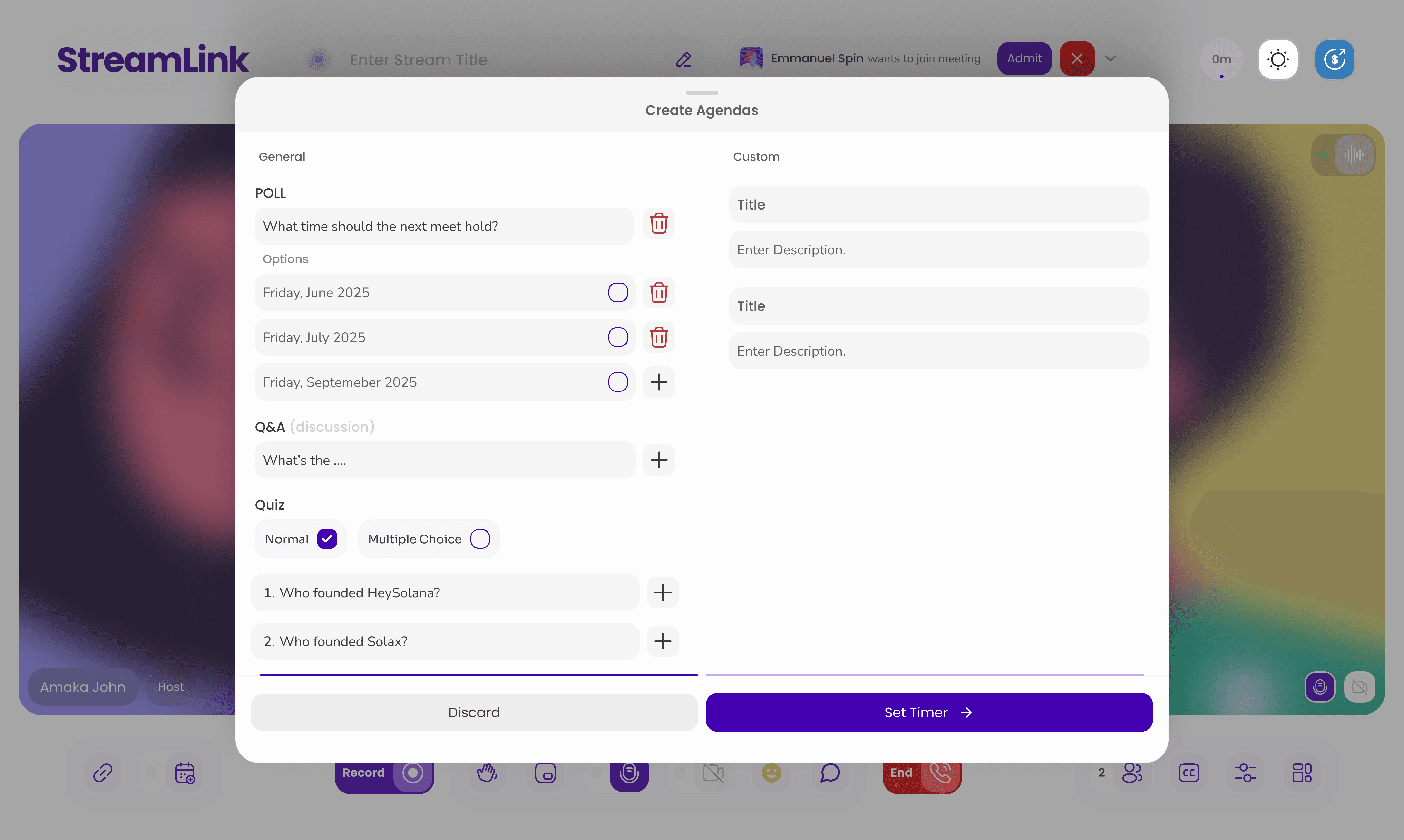Screen dimensions: 1404x840
Task: Add quiz question Who founded Solax
Action: click(663, 641)
